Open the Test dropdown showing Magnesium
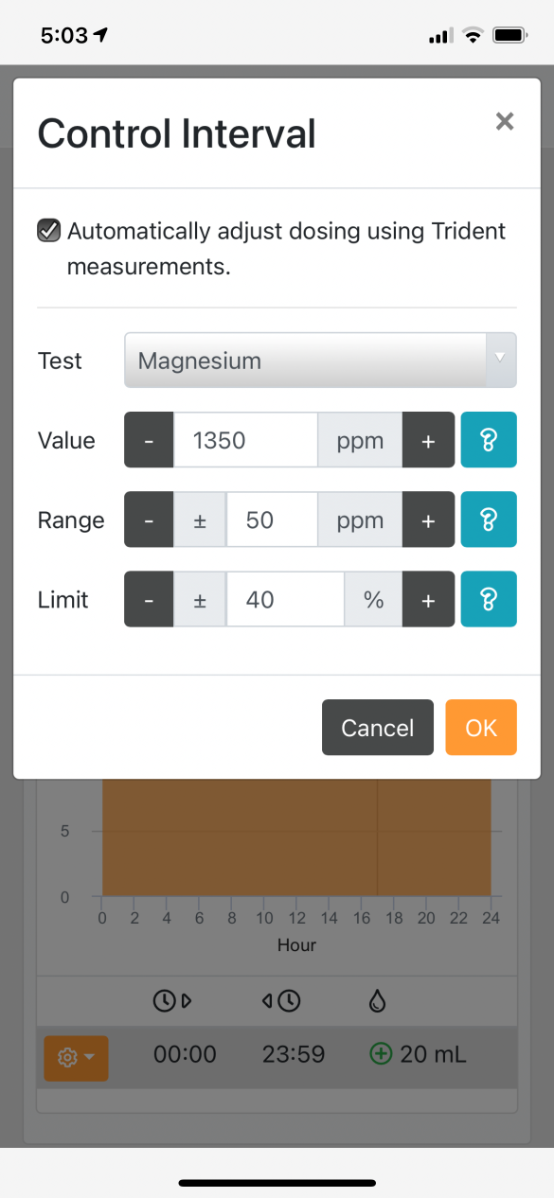 click(x=320, y=360)
